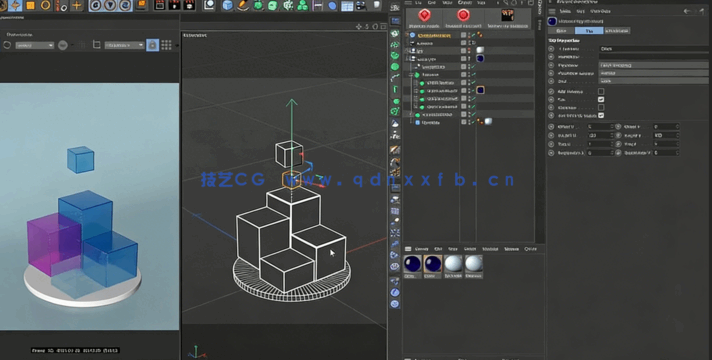This screenshot has height=360, width=712.
Task: Add a primitive with the blue Cube icon
Action: [x=227, y=5]
